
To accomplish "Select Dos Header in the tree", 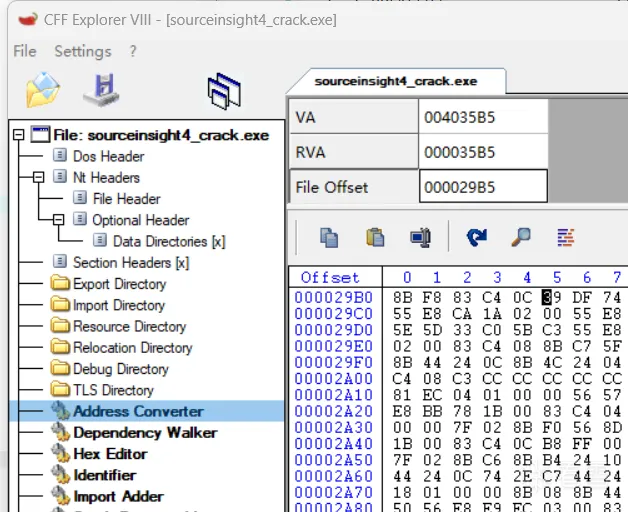I will point(108,156).
